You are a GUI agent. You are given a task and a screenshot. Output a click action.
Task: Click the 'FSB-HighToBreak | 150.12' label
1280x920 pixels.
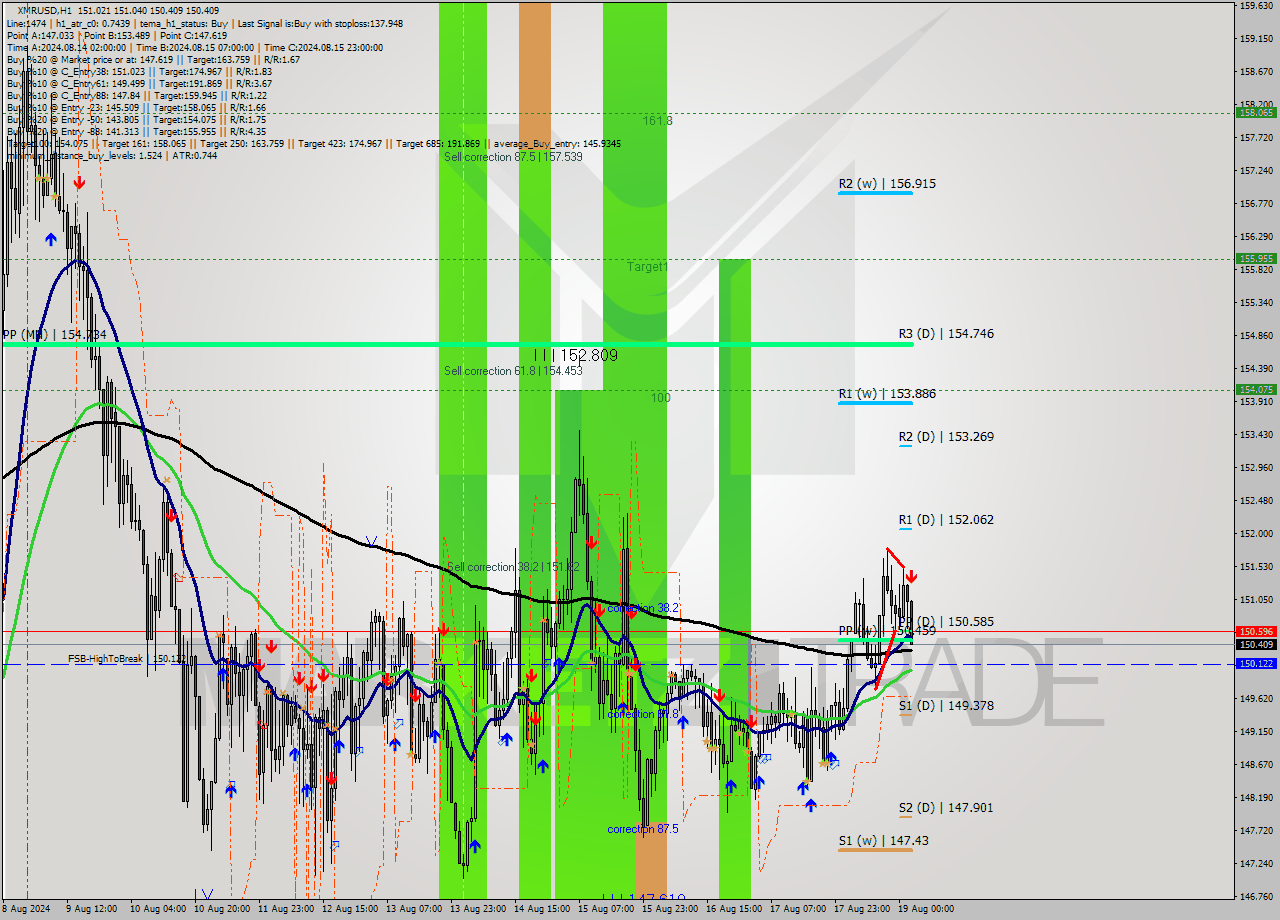click(x=127, y=659)
